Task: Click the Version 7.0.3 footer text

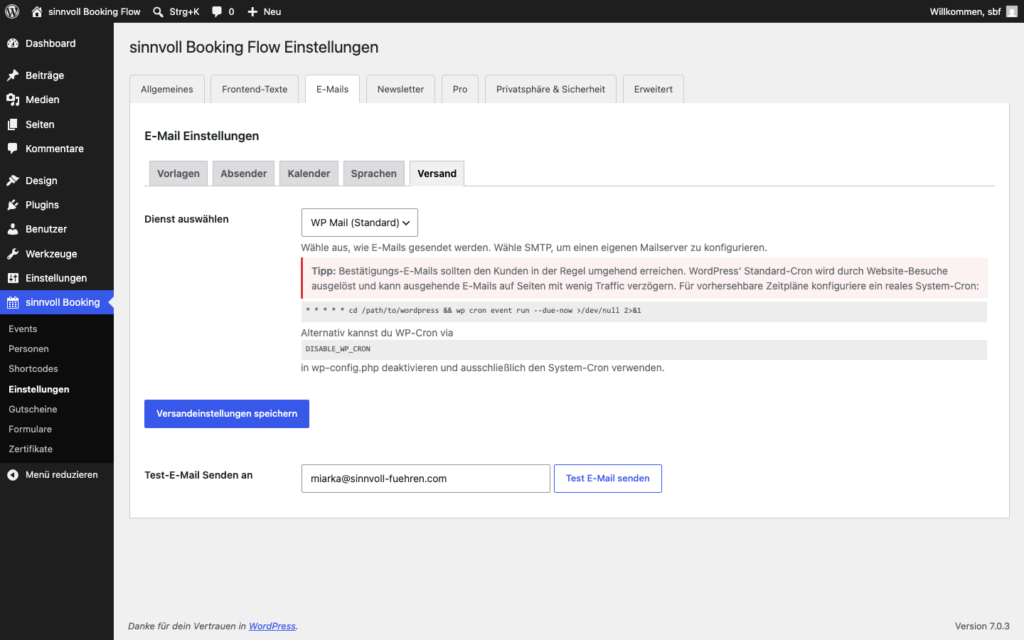Action: click(x=982, y=626)
